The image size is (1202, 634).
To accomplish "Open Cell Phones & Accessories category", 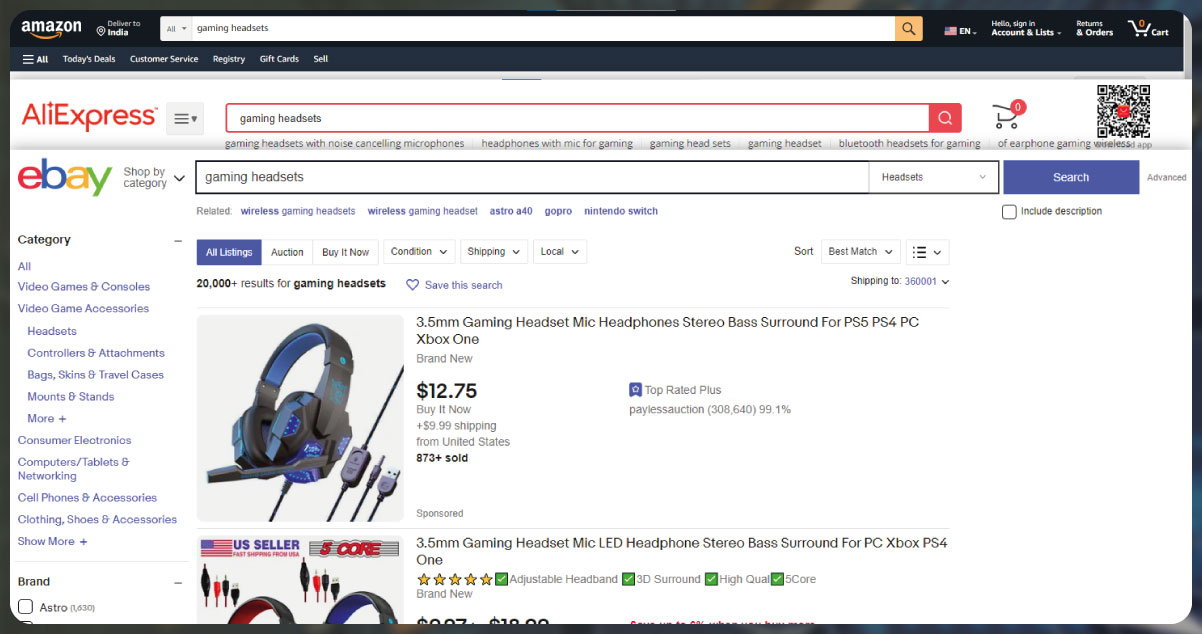I will click(87, 498).
